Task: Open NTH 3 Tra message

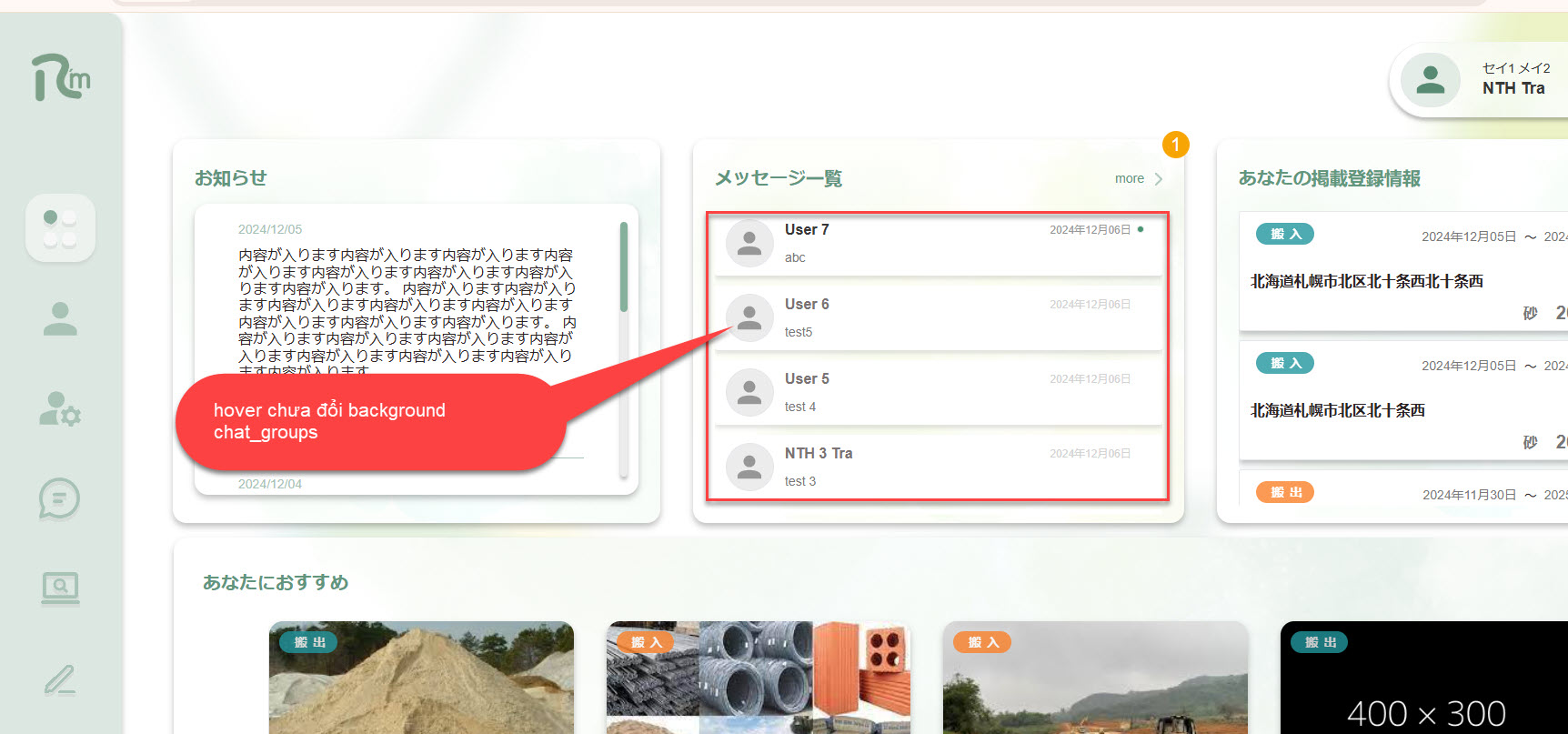Action: click(937, 468)
